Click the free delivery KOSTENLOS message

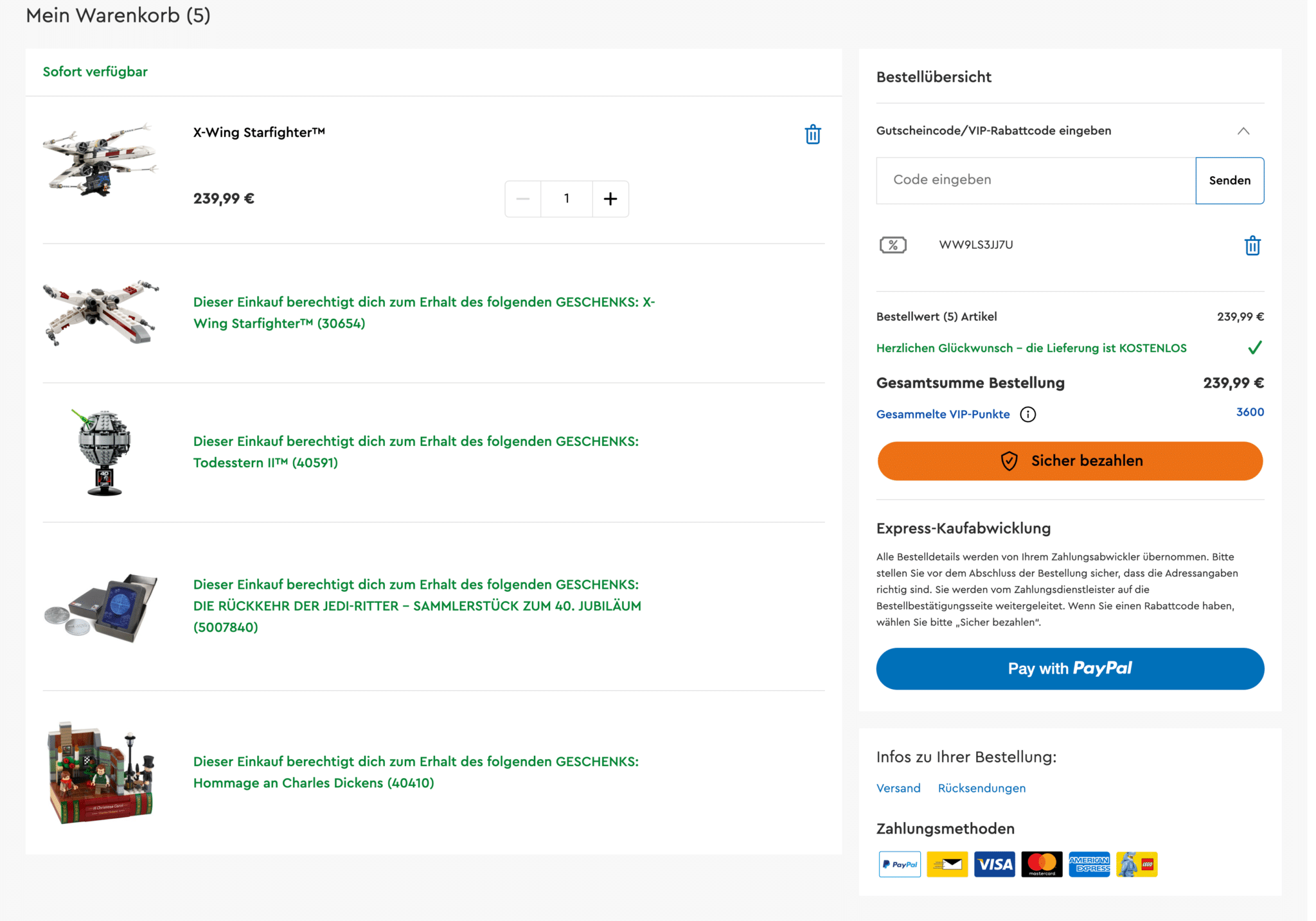(1031, 348)
